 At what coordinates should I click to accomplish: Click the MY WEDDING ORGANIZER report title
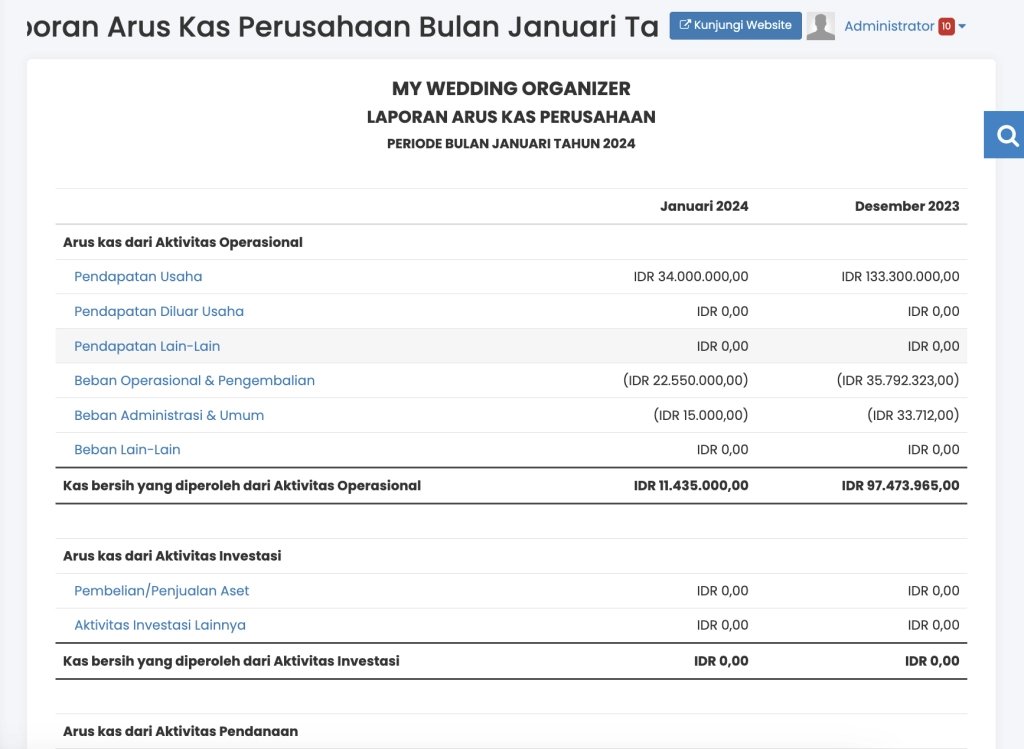(x=512, y=89)
